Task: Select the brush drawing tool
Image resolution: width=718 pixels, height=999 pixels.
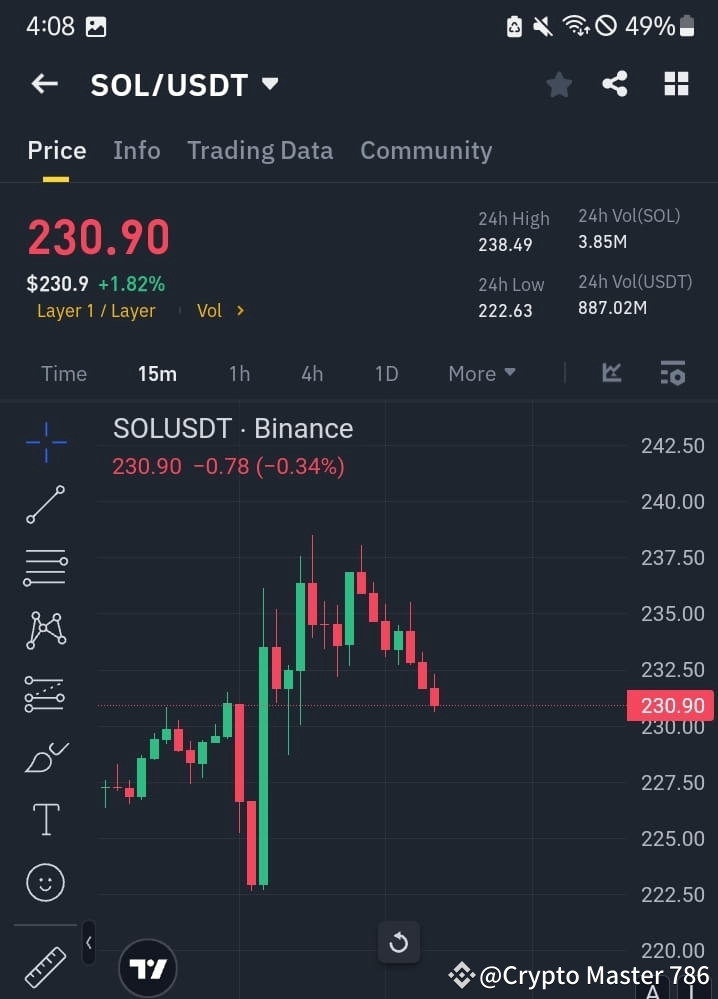Action: [x=44, y=755]
